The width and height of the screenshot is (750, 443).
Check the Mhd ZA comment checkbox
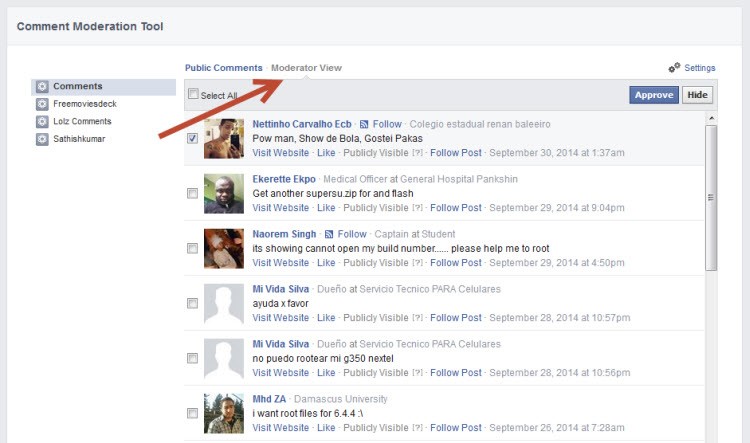tap(192, 413)
